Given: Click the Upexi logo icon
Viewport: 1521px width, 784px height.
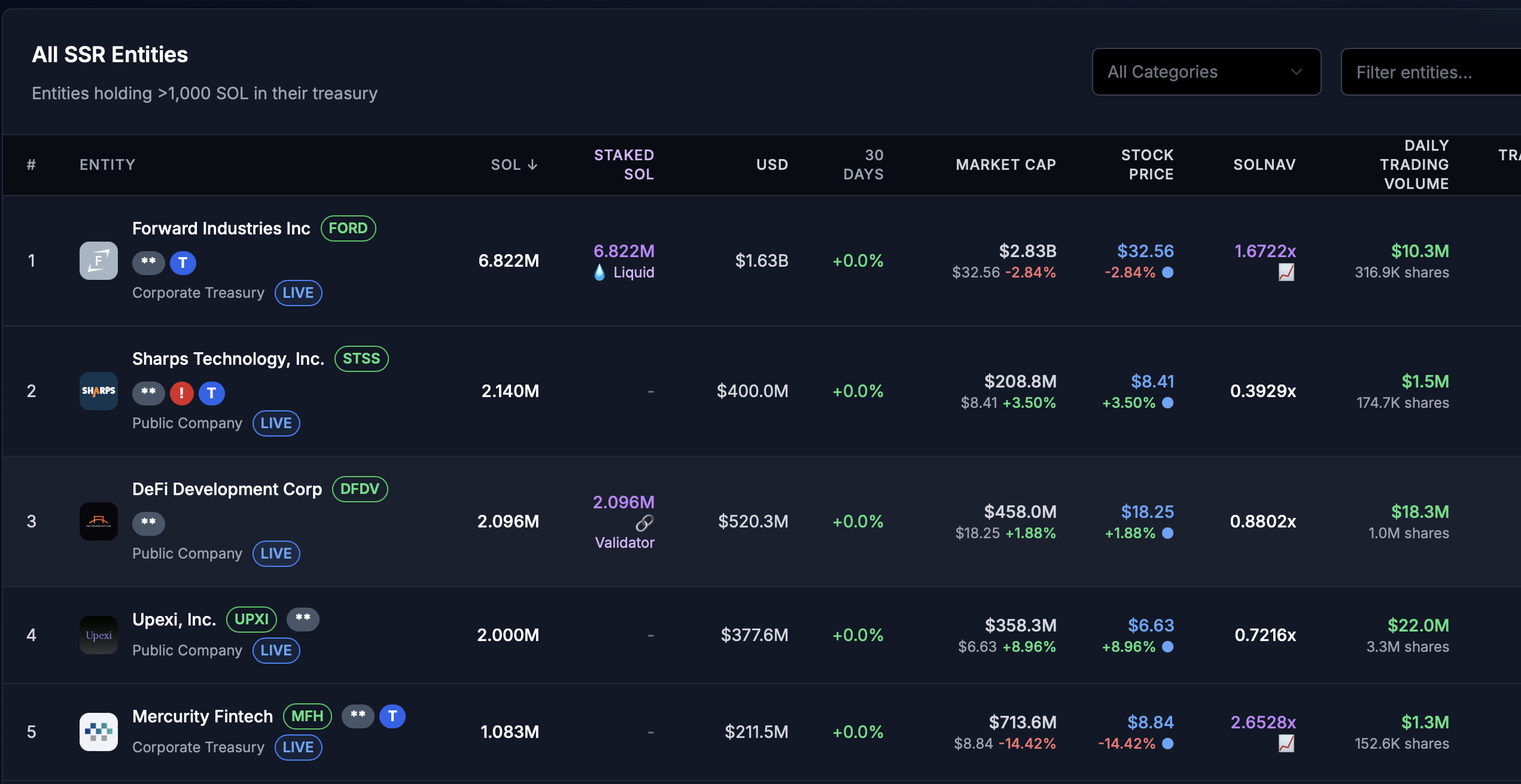Looking at the screenshot, I should point(99,635).
